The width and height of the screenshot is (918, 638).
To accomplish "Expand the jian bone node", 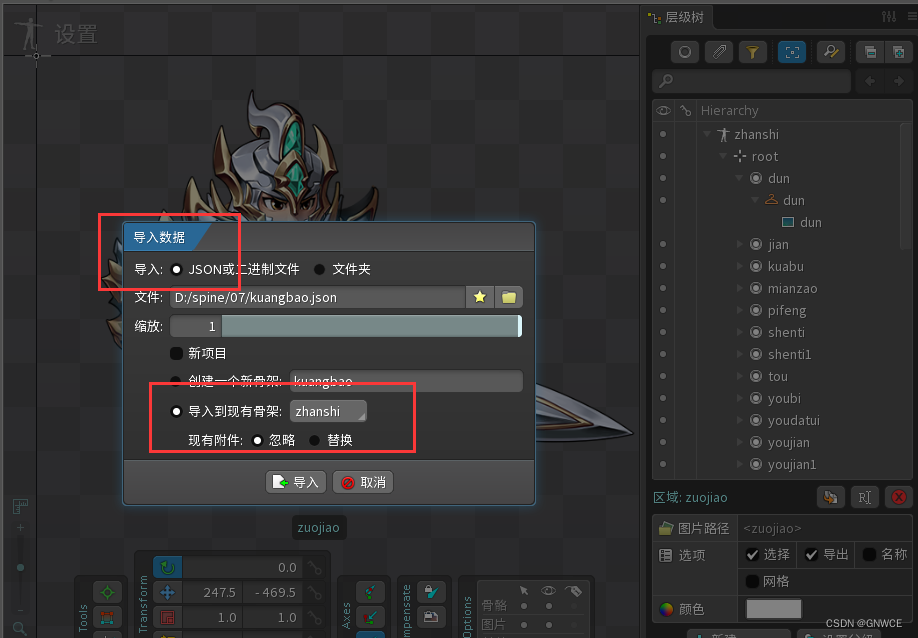I will [x=739, y=244].
